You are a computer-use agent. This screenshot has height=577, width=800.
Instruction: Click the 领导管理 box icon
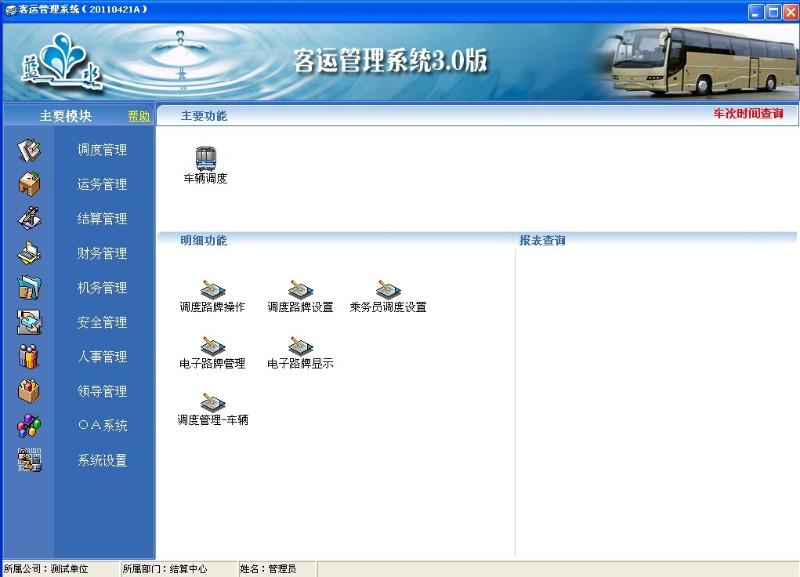29,391
